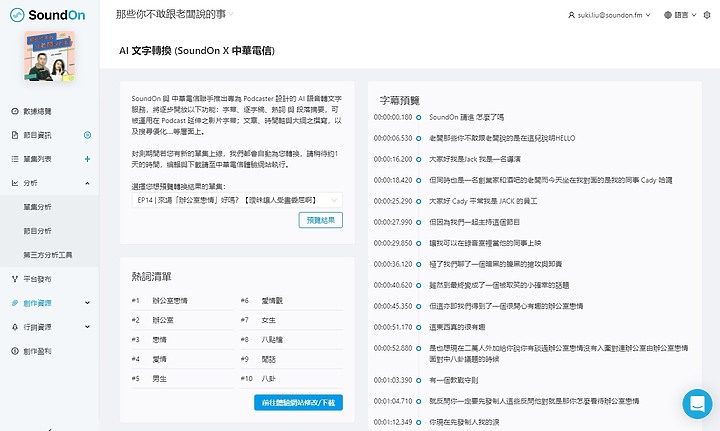Open settings with the gear icon
Screen dimensions: 720x431
(707, 15)
